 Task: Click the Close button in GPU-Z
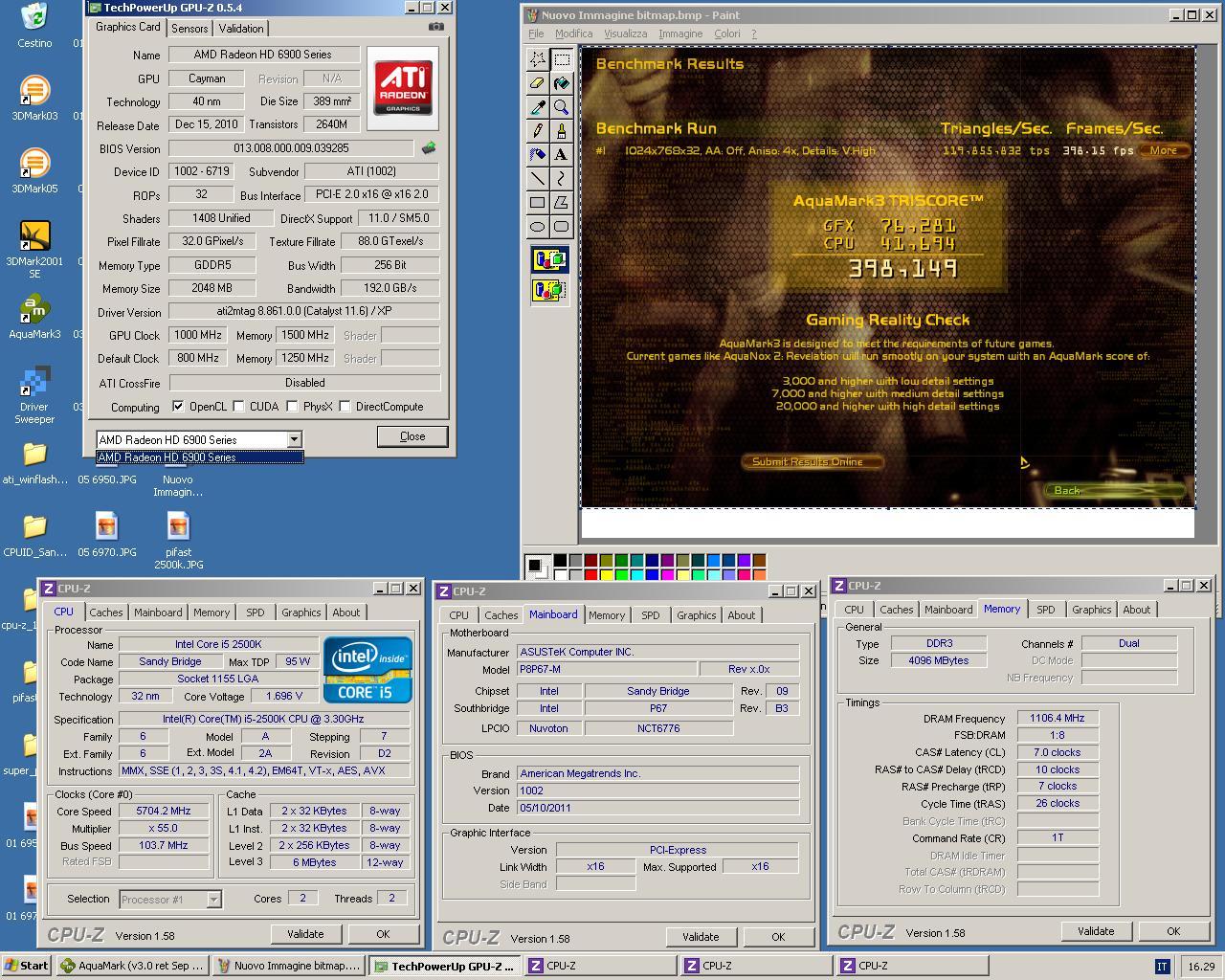412,436
